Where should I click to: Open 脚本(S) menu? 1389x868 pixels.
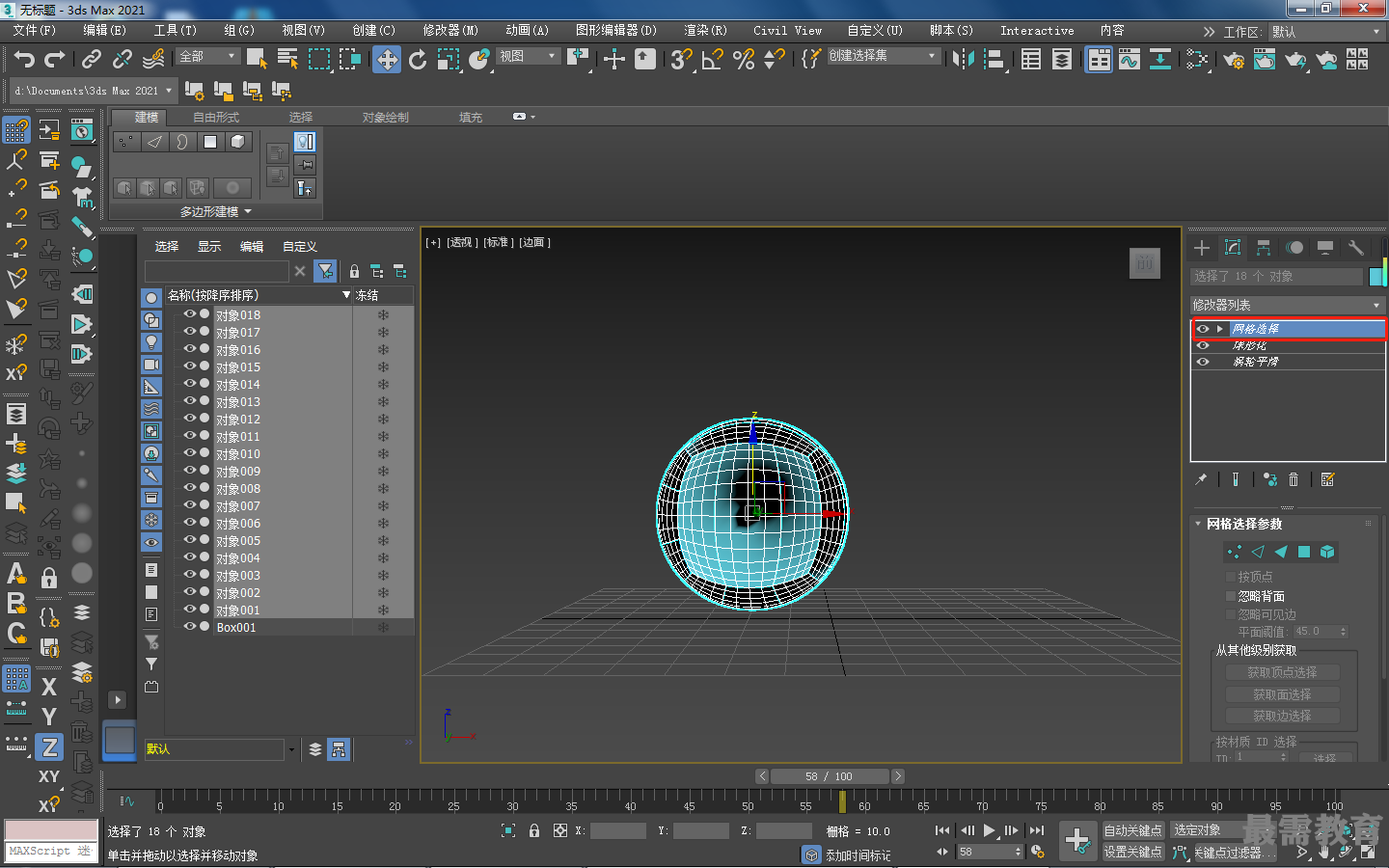click(951, 30)
